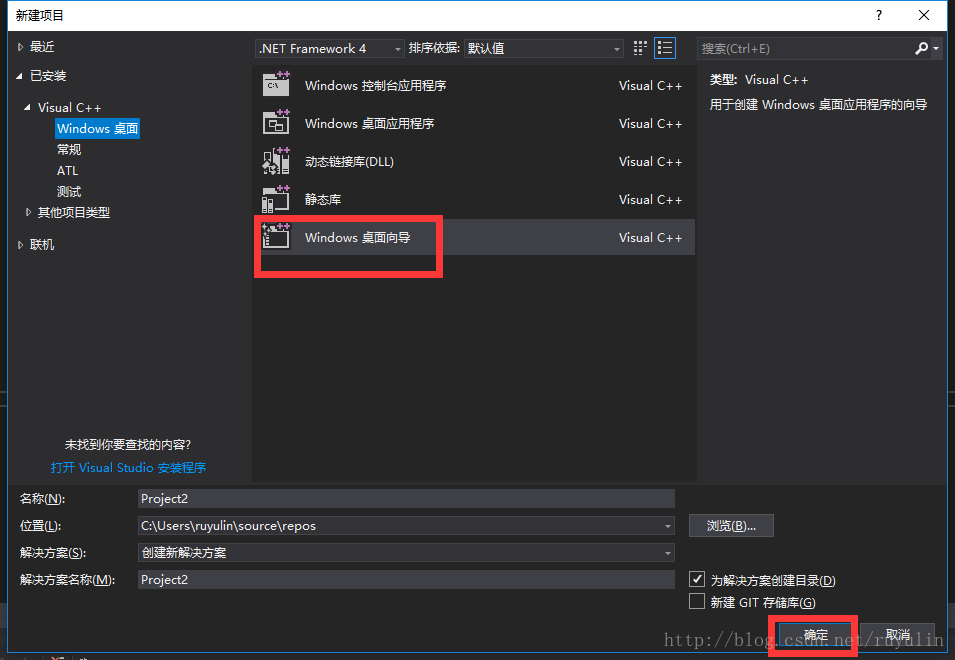Click the 动态链接库(DLL) template icon
Screen dimensions: 955x660
click(x=276, y=160)
